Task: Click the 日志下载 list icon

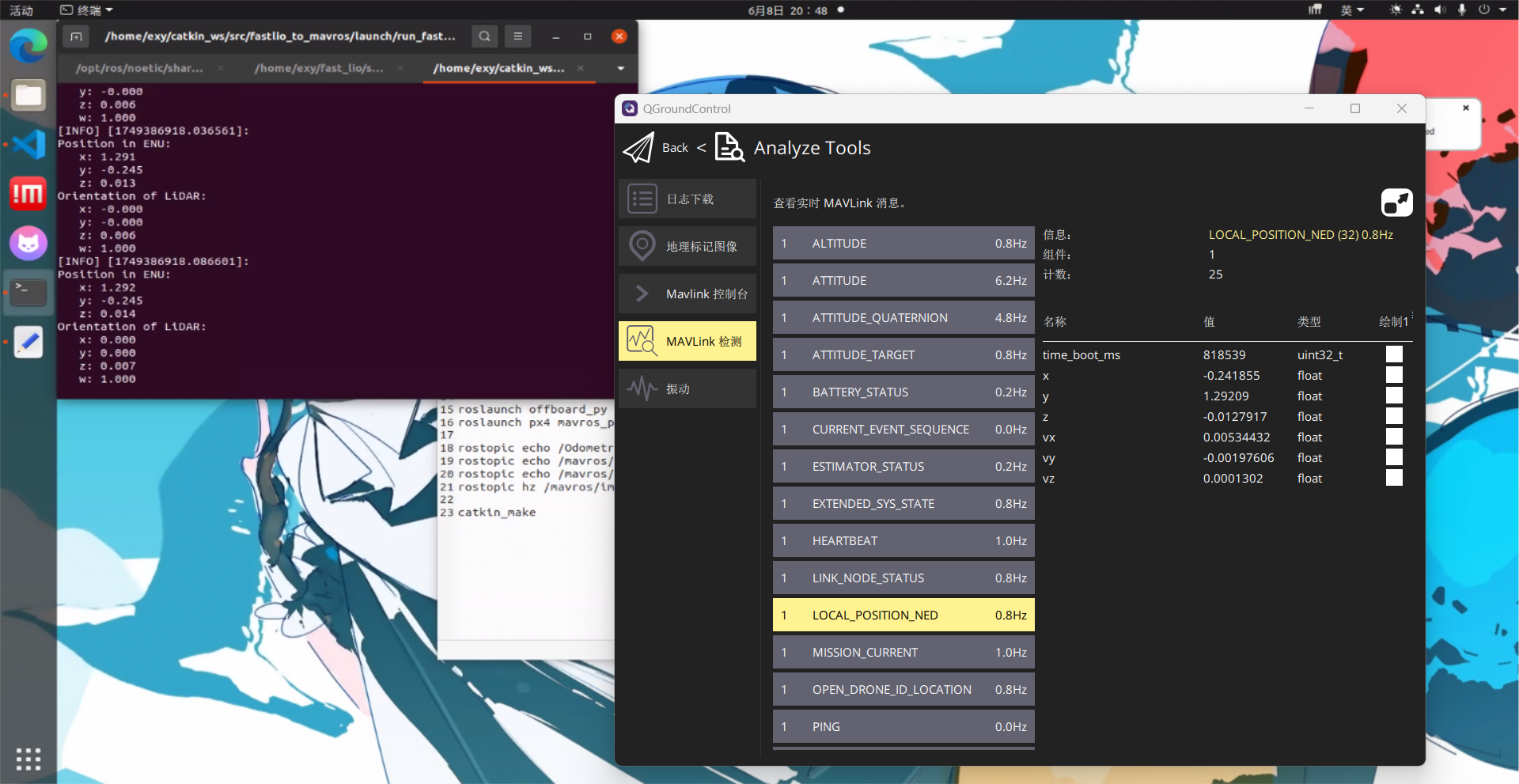Action: [642, 199]
